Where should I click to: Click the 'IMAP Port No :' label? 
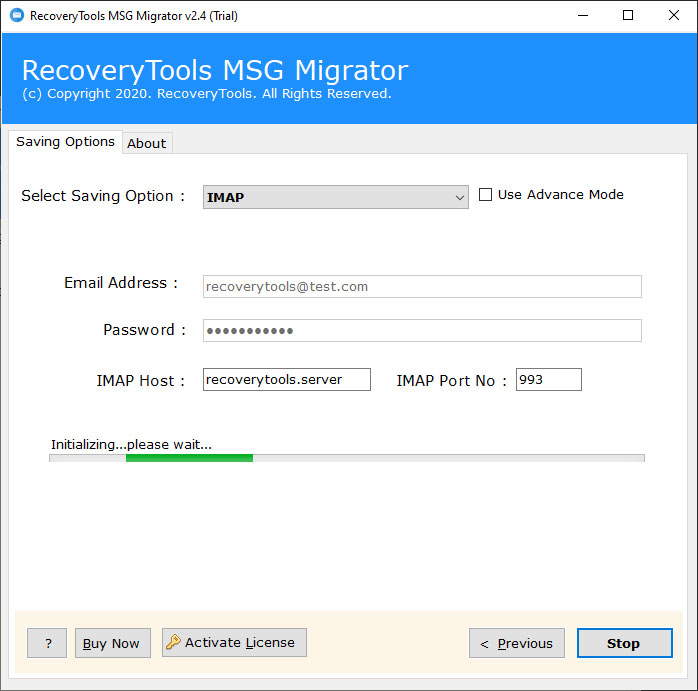pyautogui.click(x=451, y=381)
